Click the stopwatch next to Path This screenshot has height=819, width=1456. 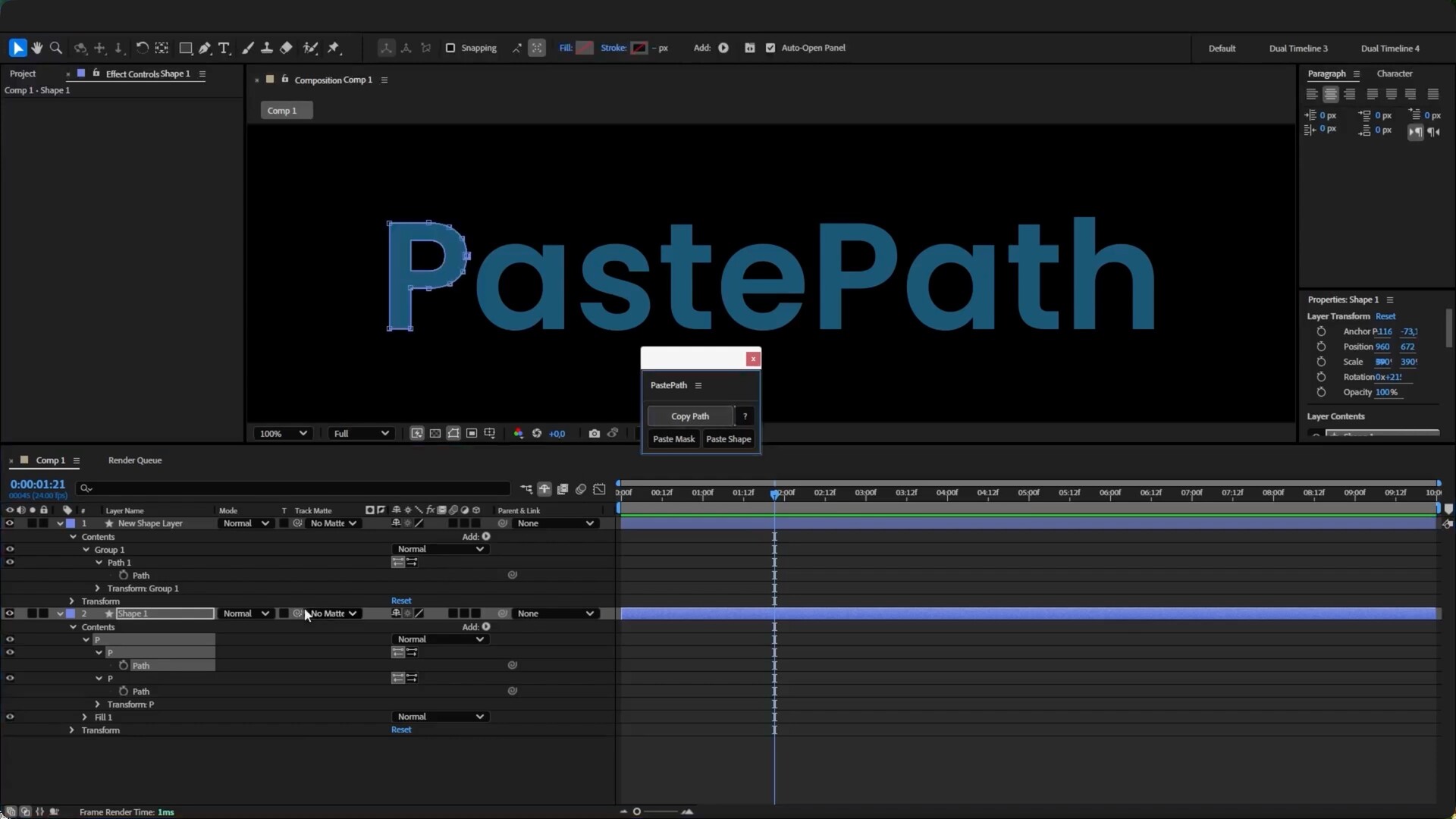point(123,575)
